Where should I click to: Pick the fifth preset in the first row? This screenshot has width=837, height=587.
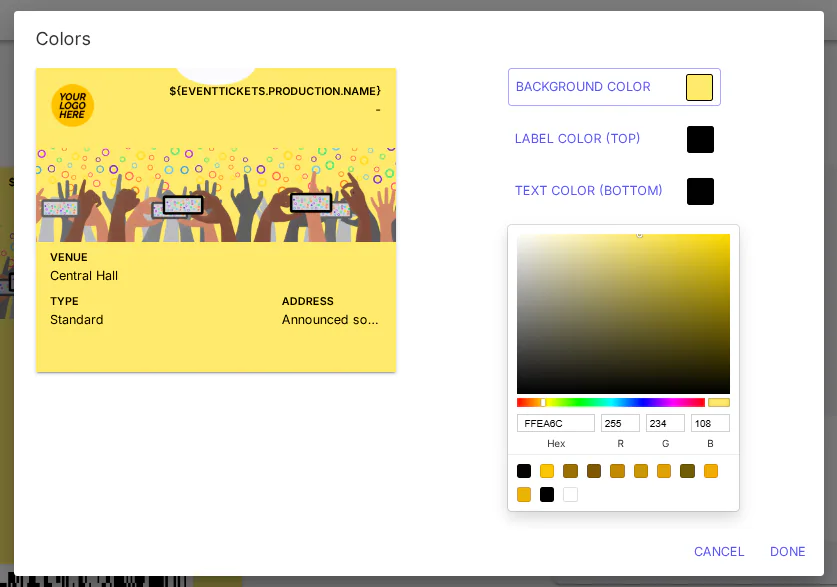pyautogui.click(x=618, y=471)
